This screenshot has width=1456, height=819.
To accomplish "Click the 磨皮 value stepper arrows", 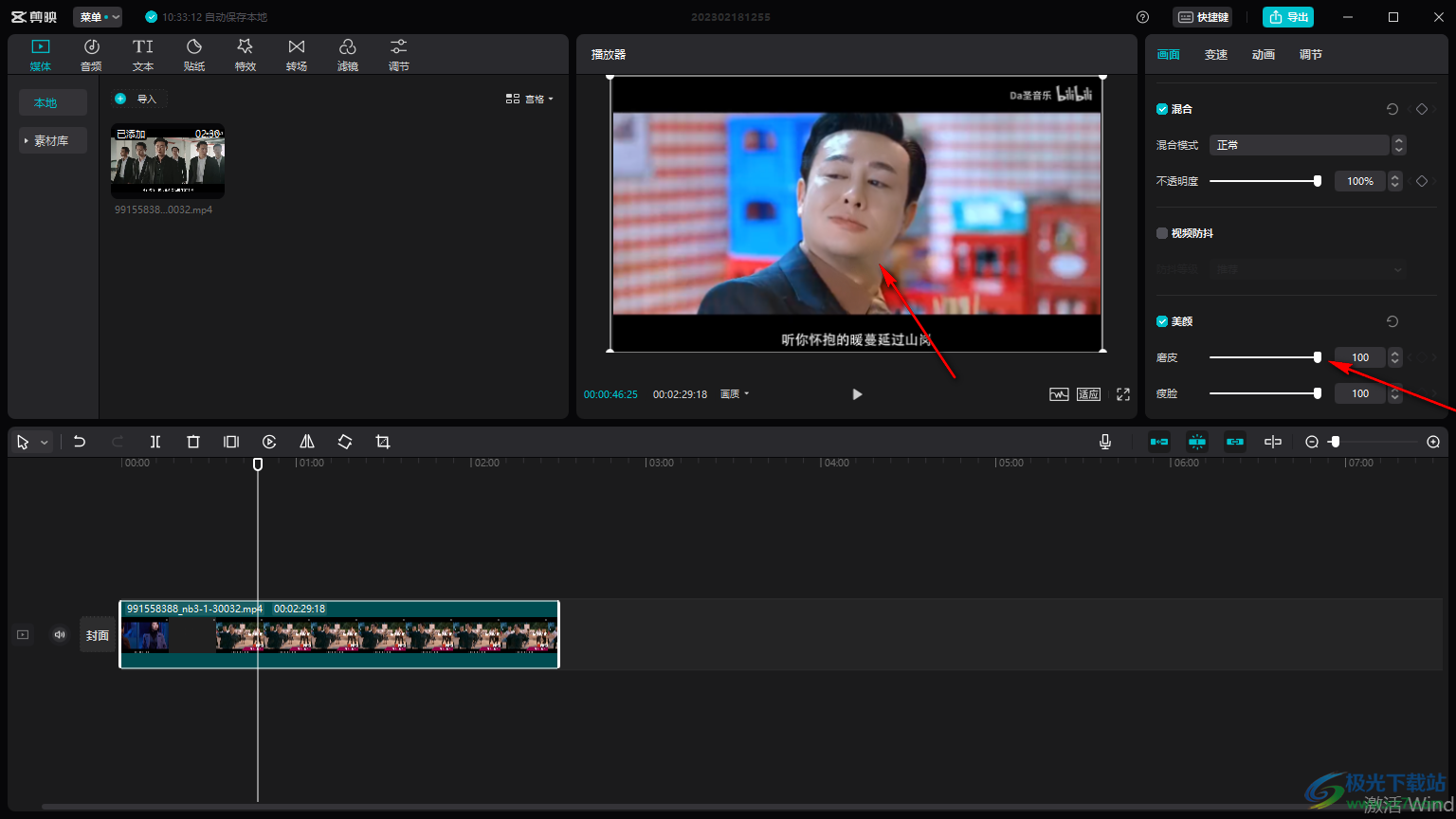I will click(1394, 357).
